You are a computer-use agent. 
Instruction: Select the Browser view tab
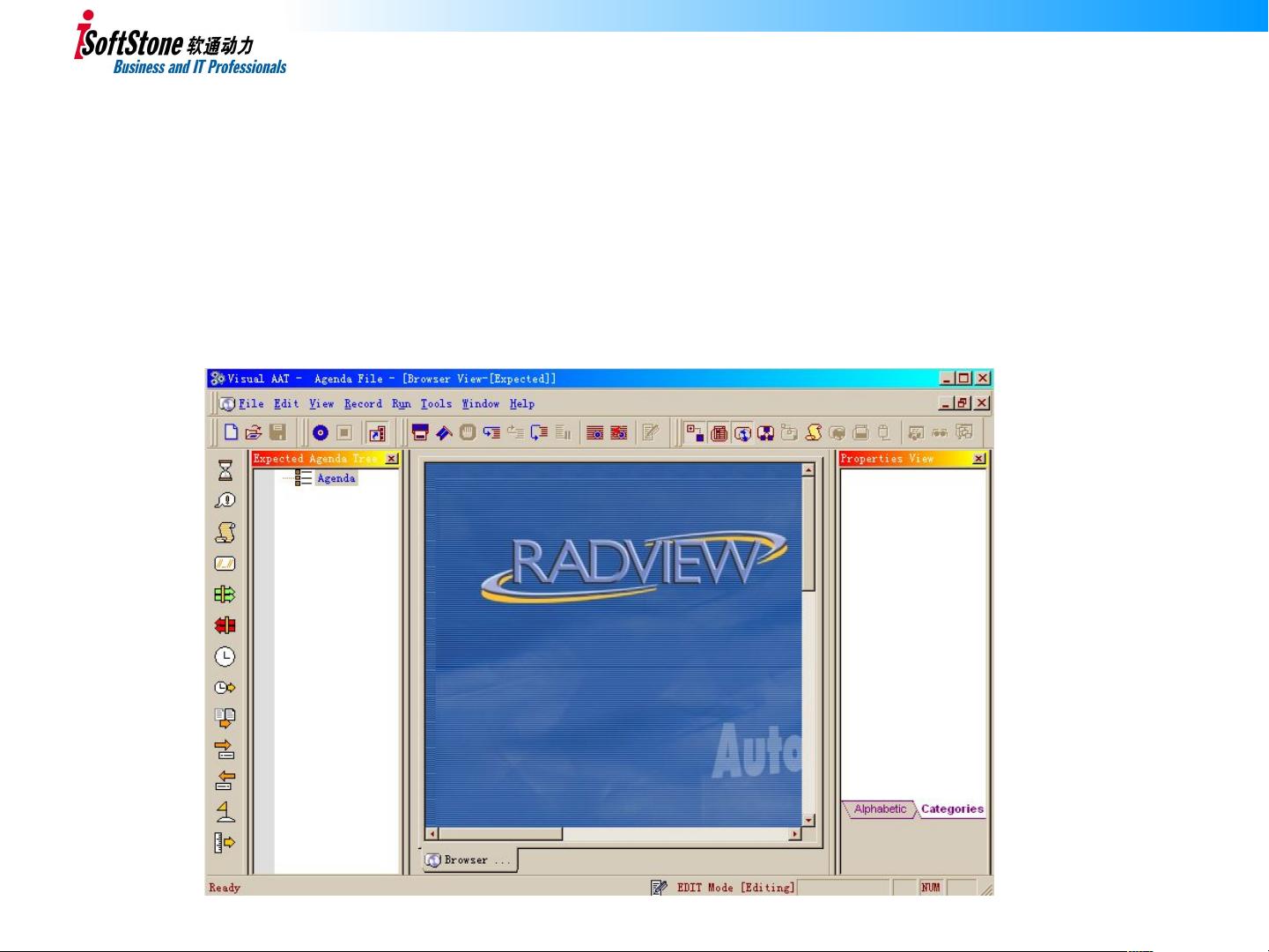point(467,860)
